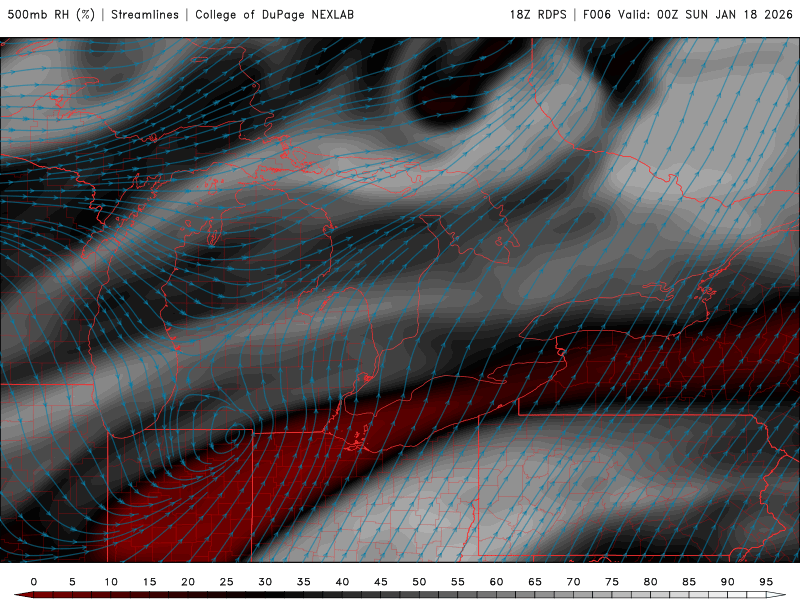Click the "75" color scale label
Screen dimensions: 800x600
tap(612, 582)
